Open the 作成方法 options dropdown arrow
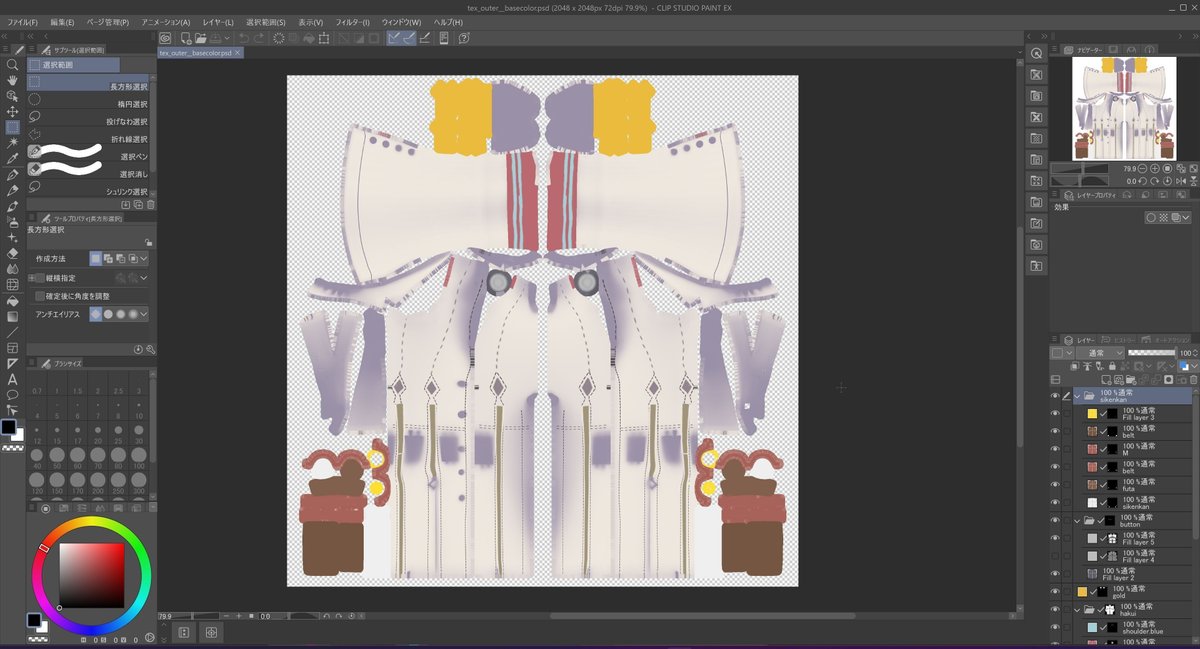 tap(144, 258)
